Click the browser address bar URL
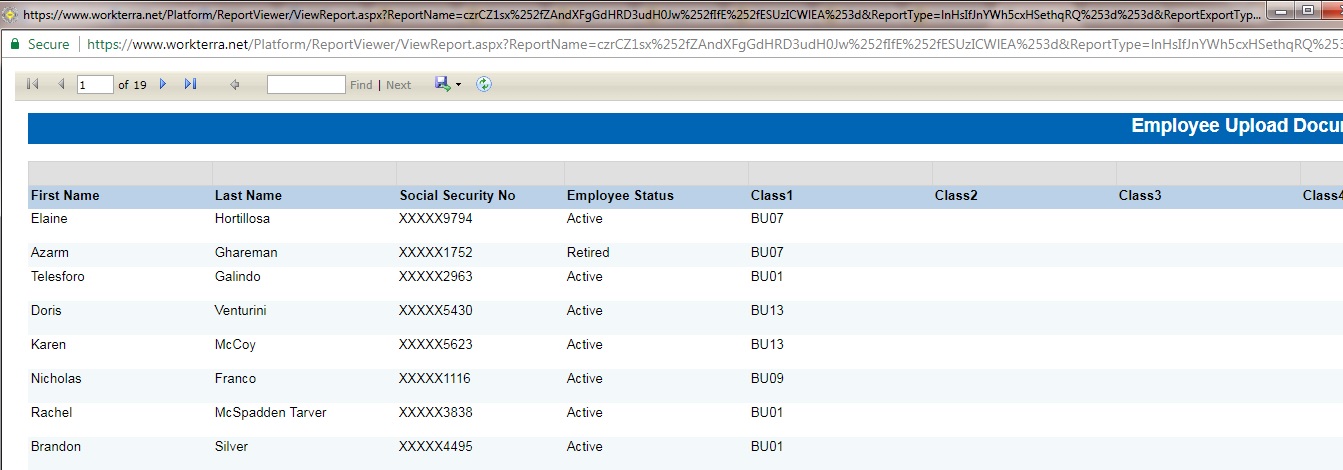The image size is (1343, 470). tap(700, 44)
